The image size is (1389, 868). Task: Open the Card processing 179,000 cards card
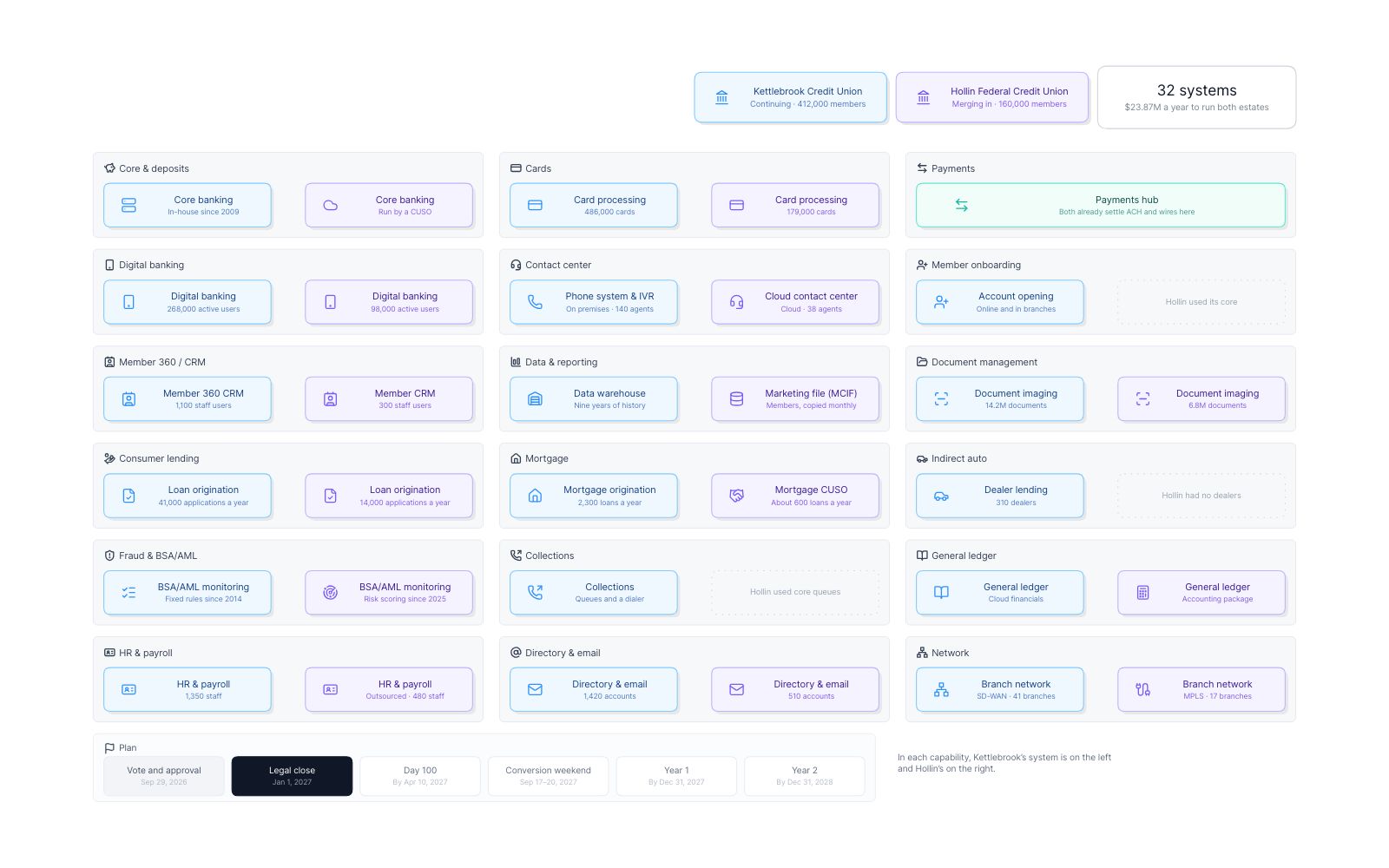click(795, 205)
